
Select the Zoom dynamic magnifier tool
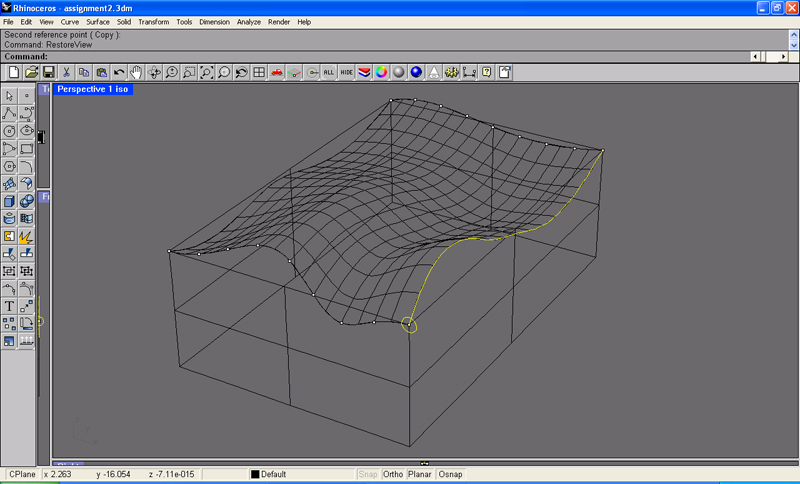click(171, 72)
